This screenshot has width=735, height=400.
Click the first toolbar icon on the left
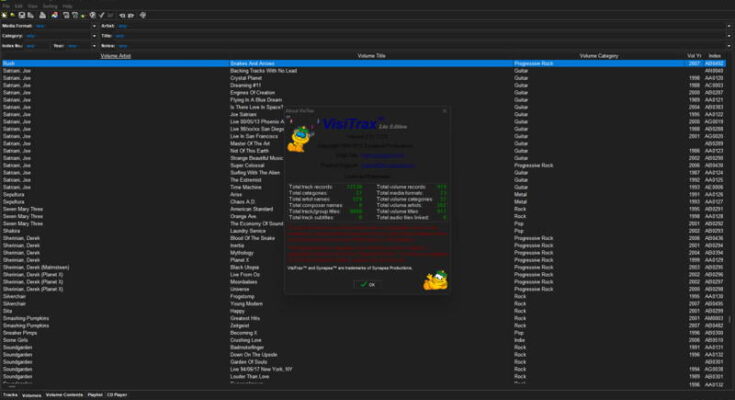(x=5, y=16)
